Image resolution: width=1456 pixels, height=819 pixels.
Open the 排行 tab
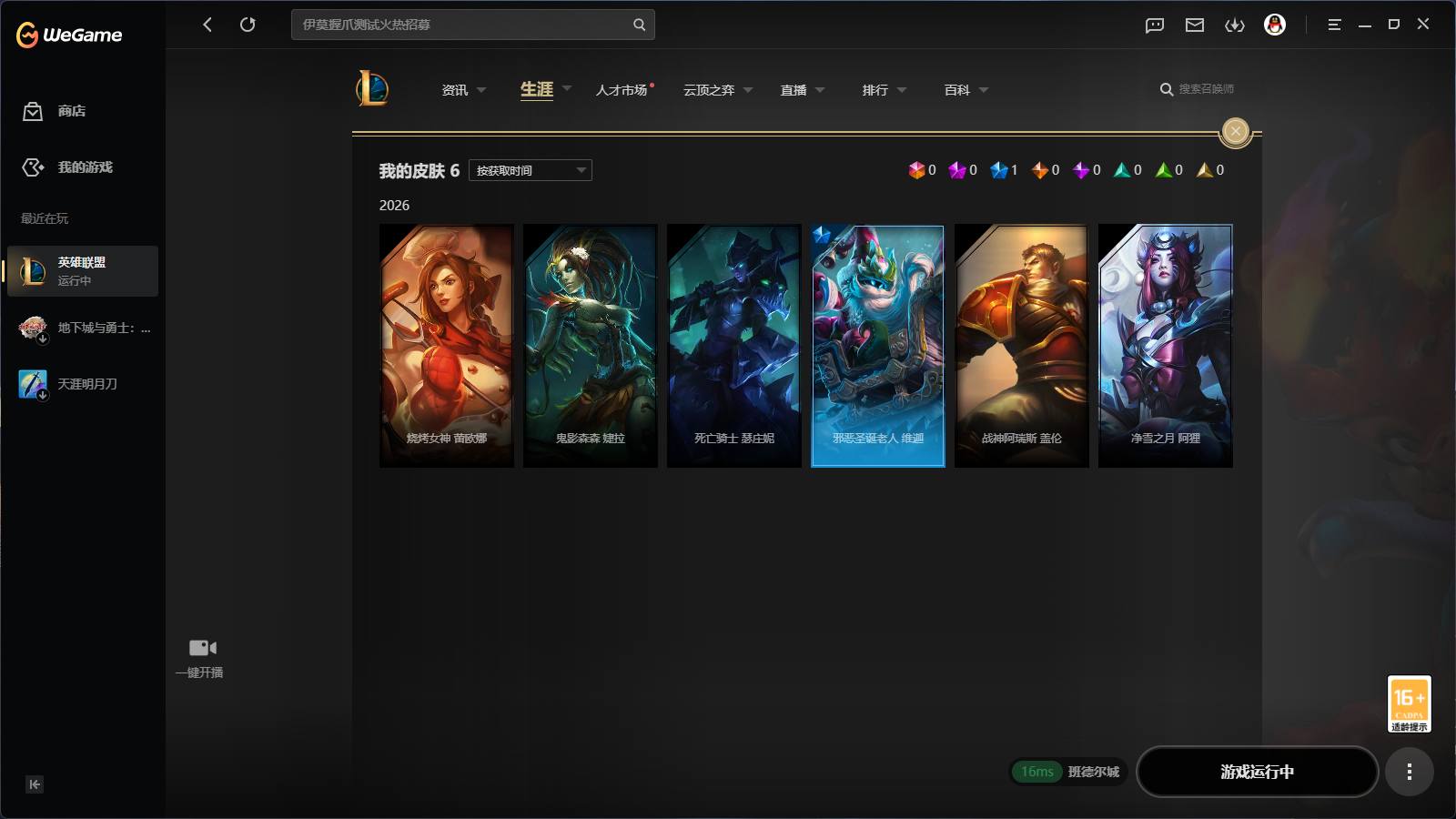875,90
